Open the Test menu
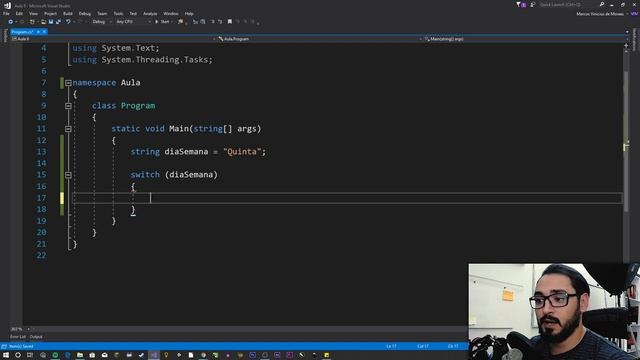 133,13
